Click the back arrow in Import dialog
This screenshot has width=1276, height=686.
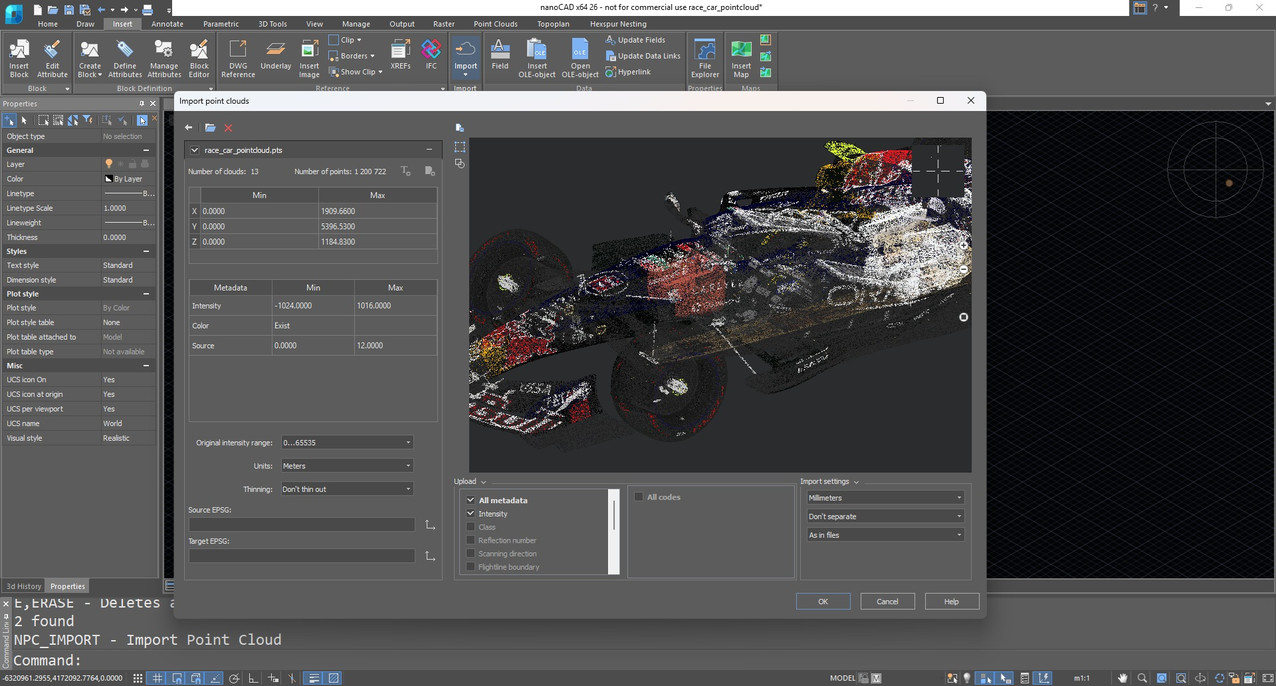tap(189, 128)
